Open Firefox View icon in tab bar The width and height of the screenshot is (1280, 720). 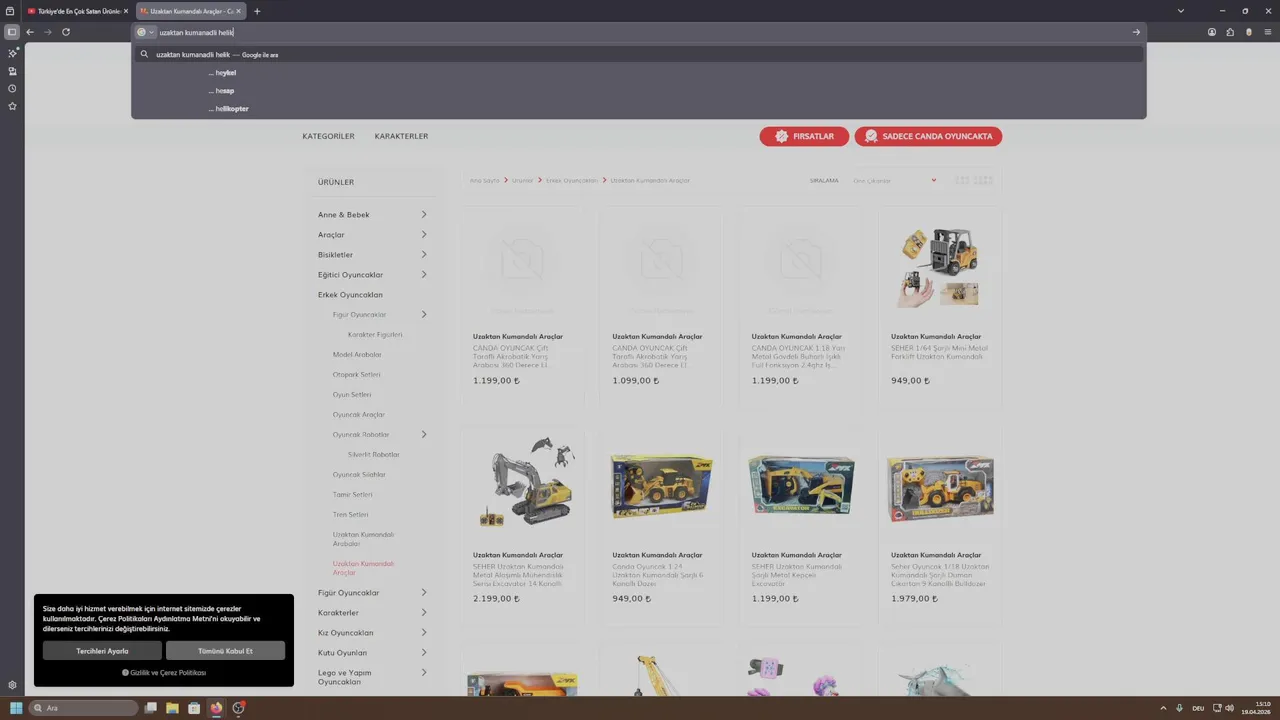pyautogui.click(x=10, y=11)
